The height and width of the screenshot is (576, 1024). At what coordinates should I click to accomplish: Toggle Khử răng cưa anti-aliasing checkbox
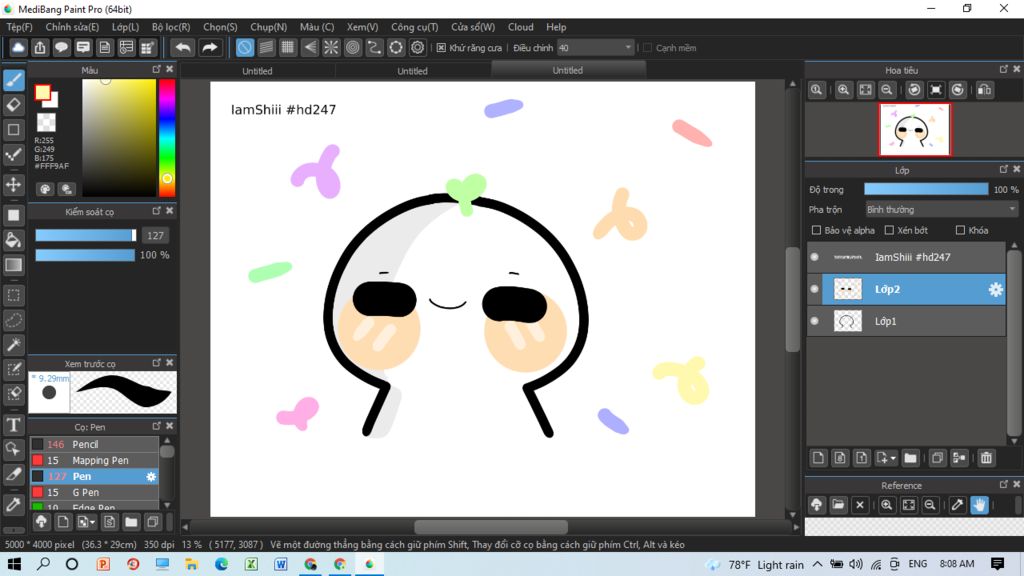point(441,48)
